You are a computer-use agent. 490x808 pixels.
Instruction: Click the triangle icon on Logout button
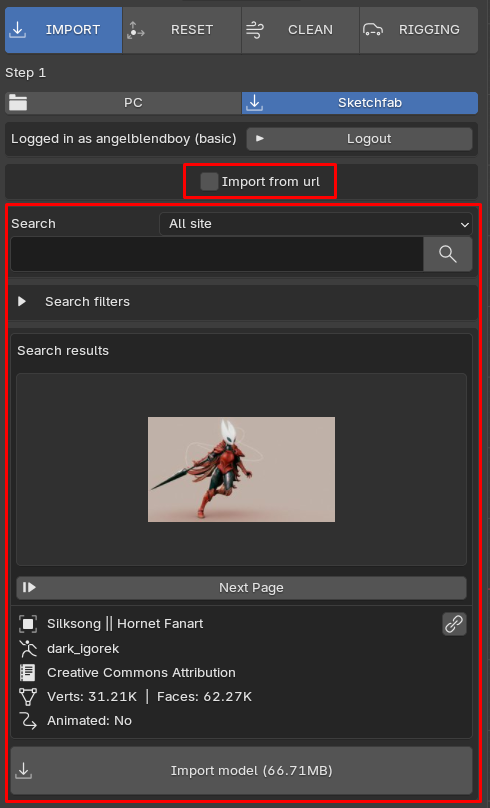tap(260, 139)
